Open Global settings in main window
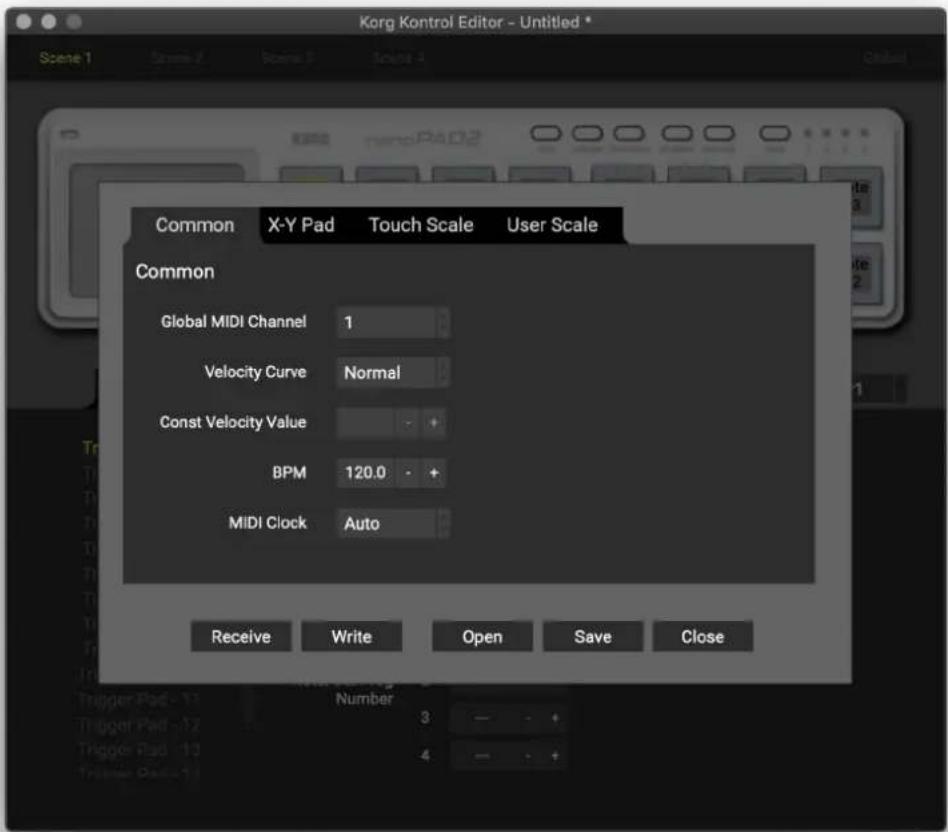 tap(885, 57)
